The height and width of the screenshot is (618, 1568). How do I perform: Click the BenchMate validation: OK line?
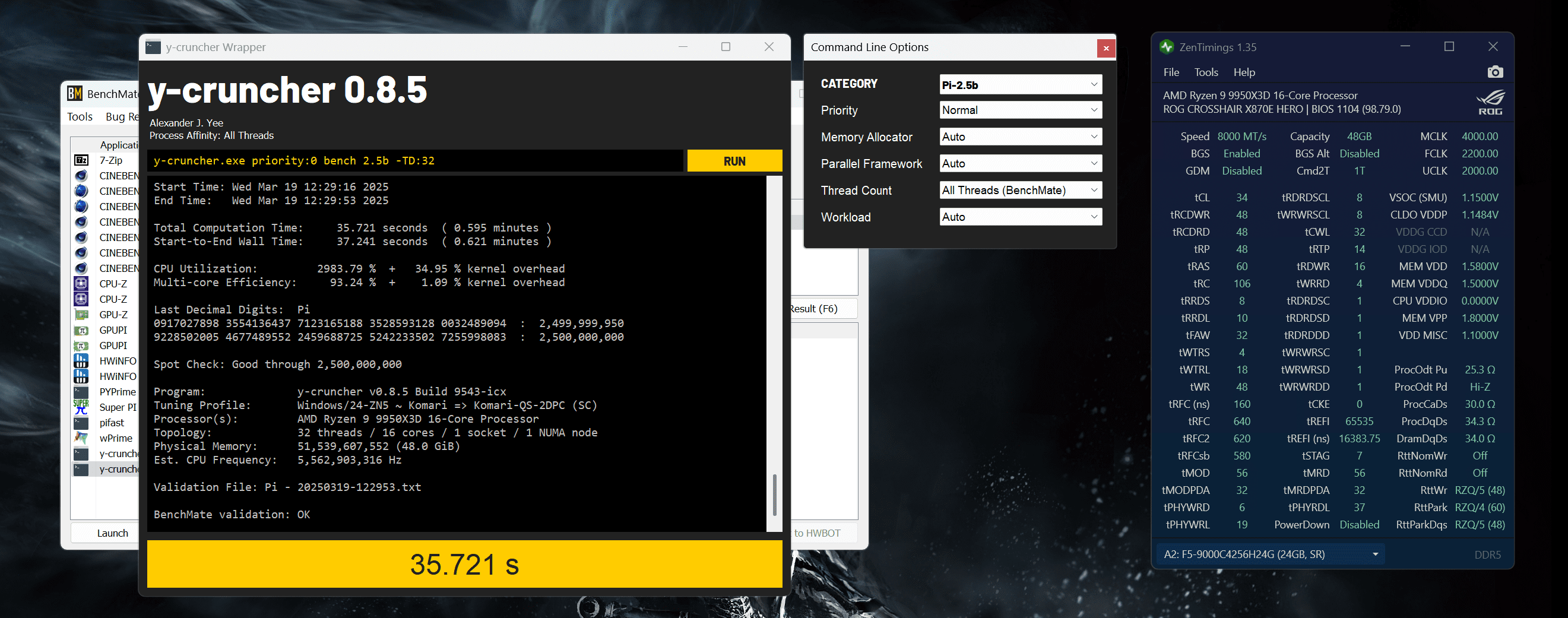[x=232, y=515]
